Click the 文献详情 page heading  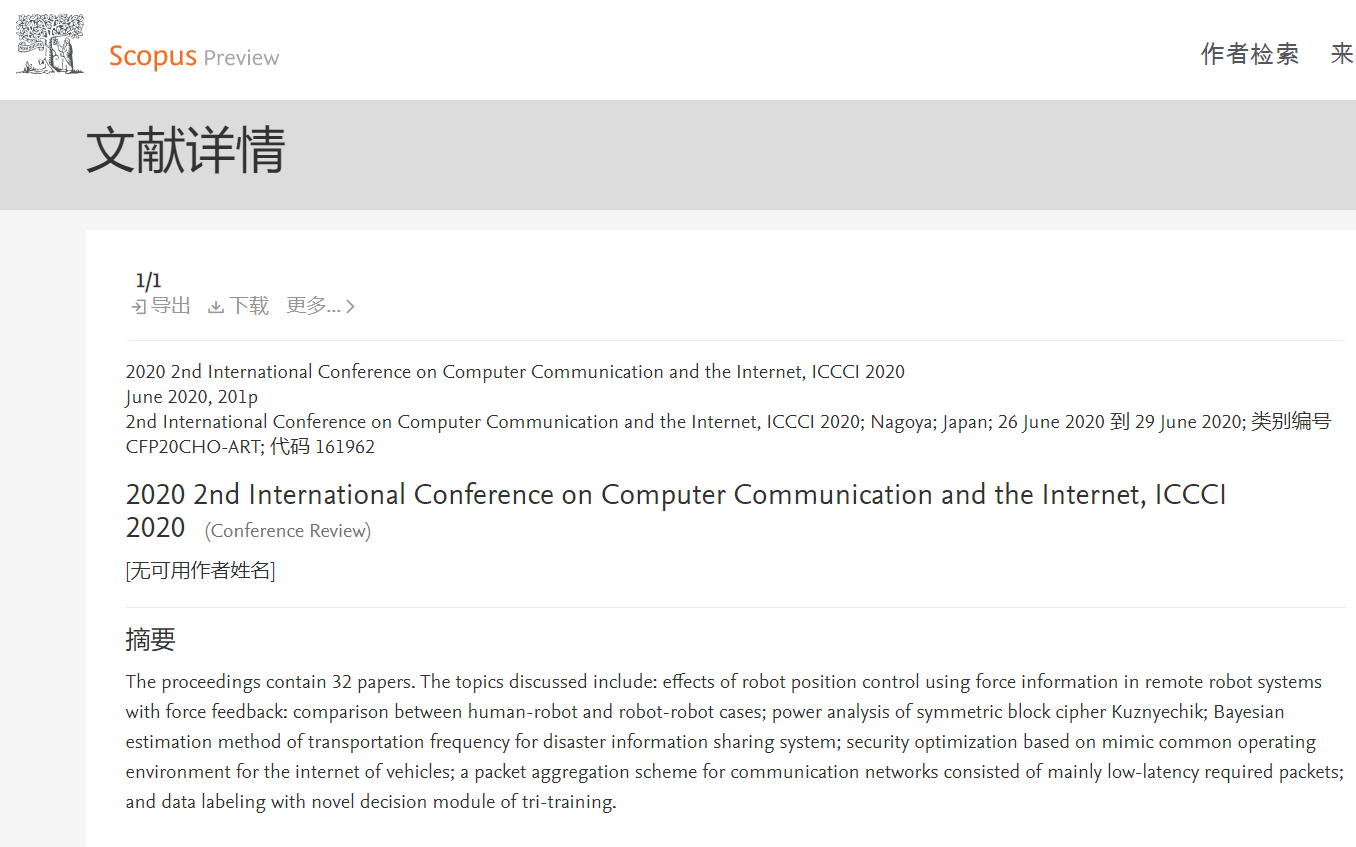click(x=186, y=152)
